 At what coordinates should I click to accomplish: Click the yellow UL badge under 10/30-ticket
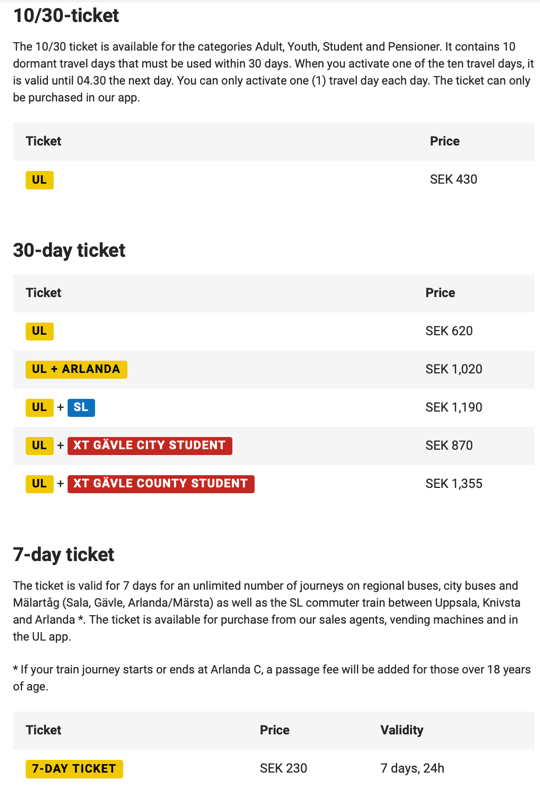tap(40, 180)
